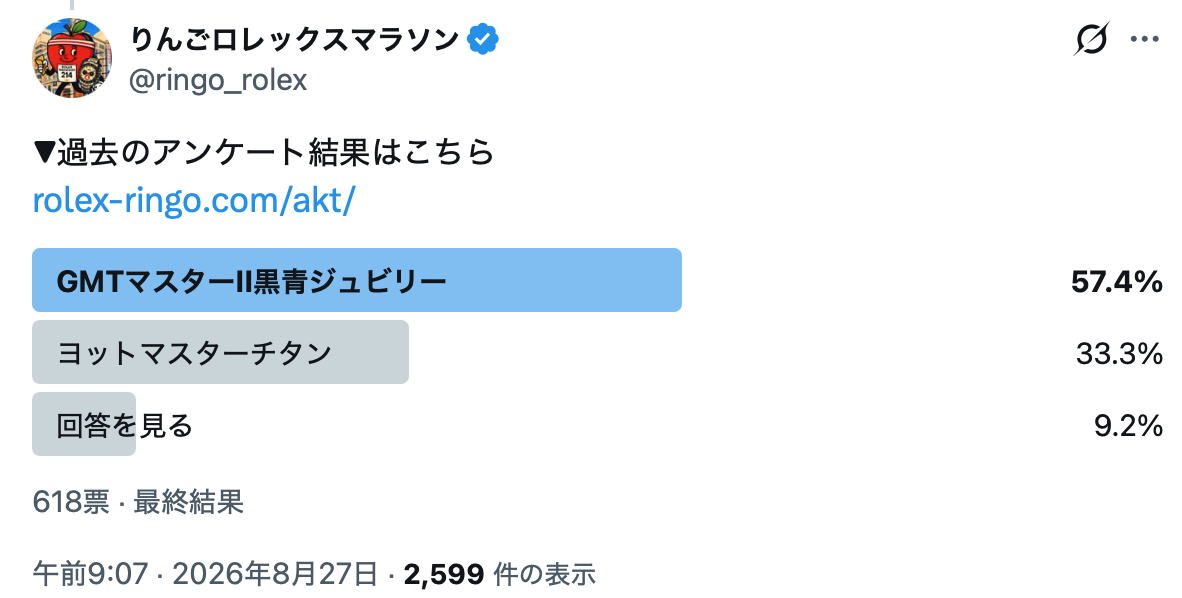
Task: Open the りんごロレックスマラソン display name
Action: (x=295, y=39)
